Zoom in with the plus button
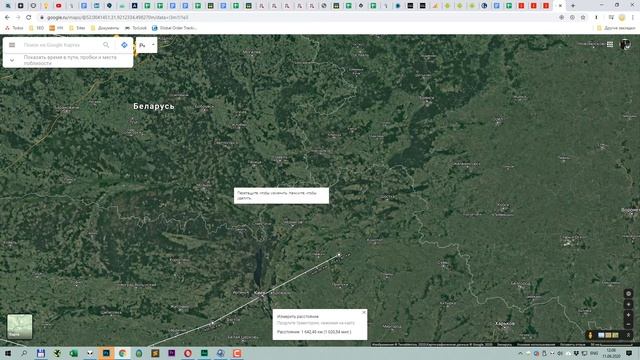Viewport: 640px width, 360px height. pos(629,315)
